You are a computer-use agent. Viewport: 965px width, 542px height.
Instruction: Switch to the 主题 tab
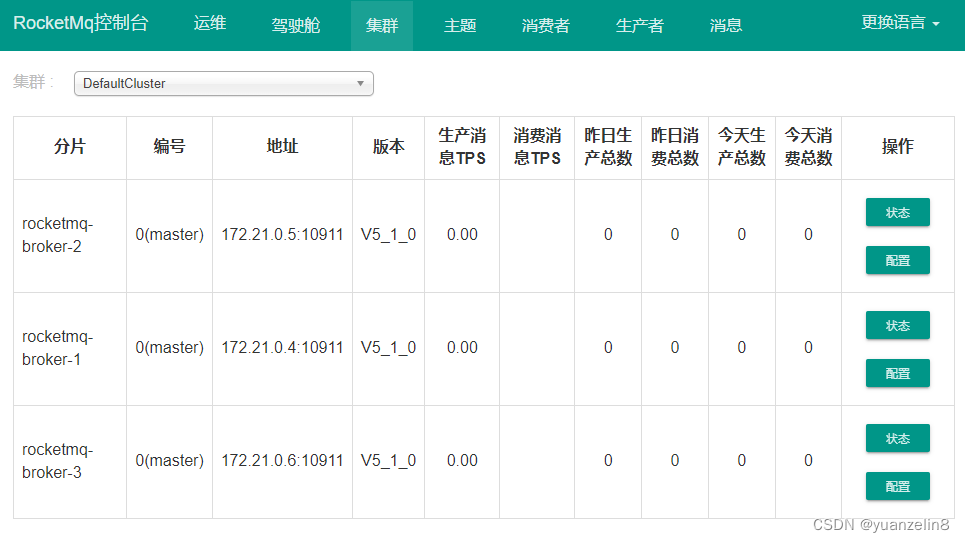(x=460, y=25)
